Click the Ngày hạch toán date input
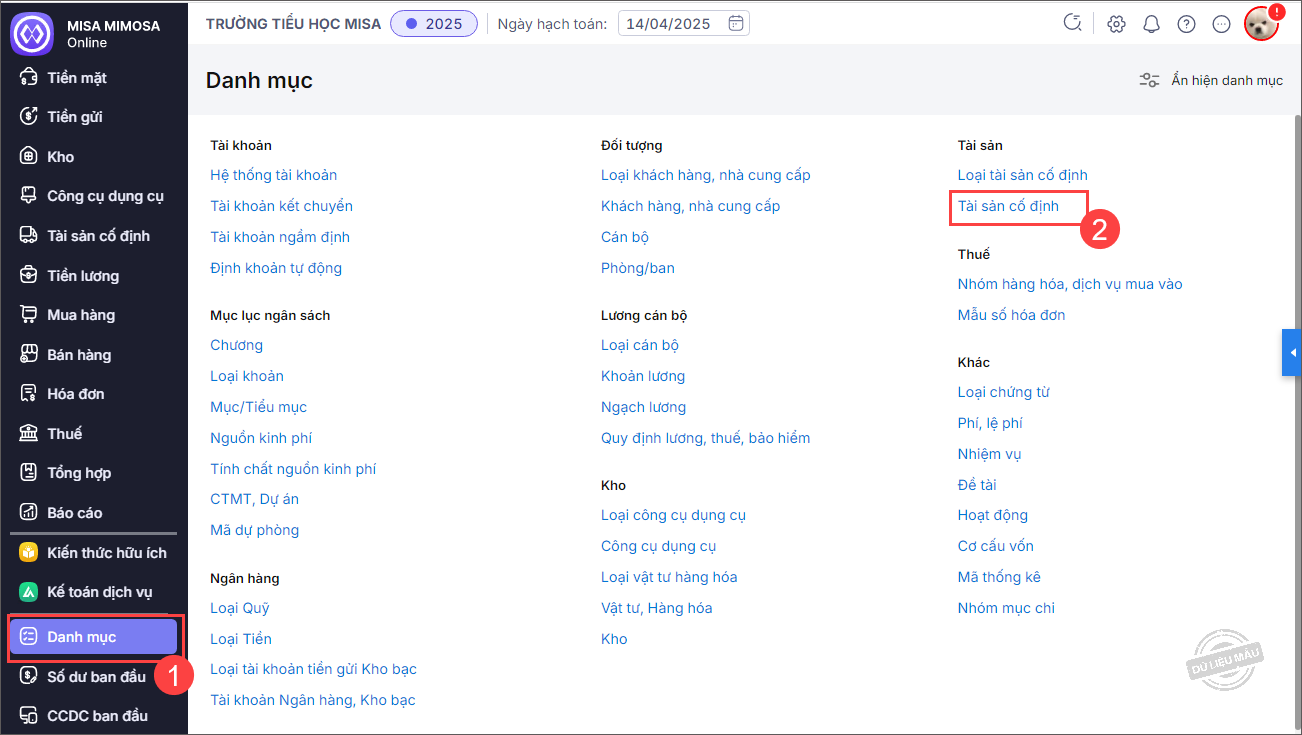The width and height of the screenshot is (1302, 735). point(670,24)
